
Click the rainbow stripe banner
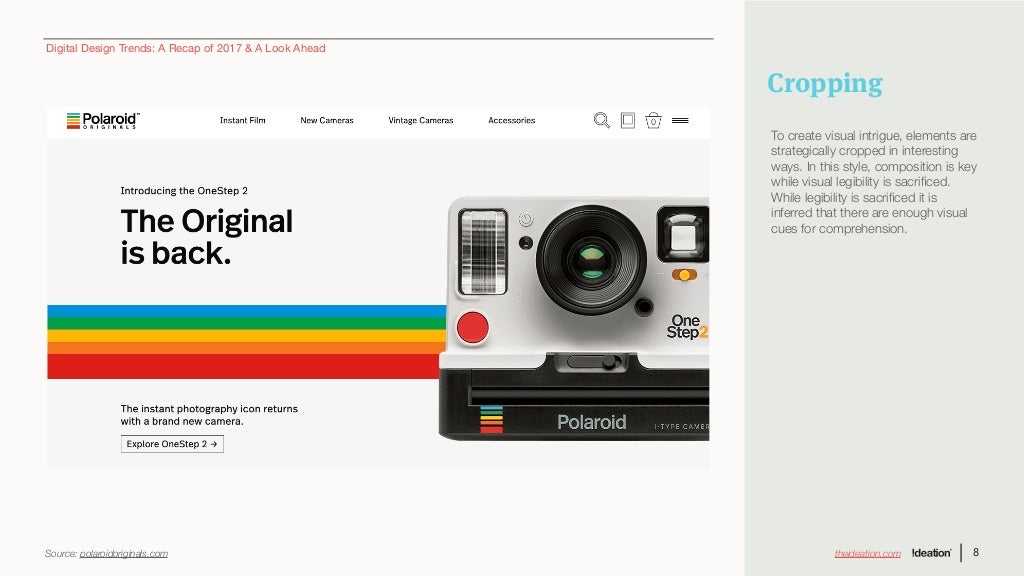coord(247,342)
